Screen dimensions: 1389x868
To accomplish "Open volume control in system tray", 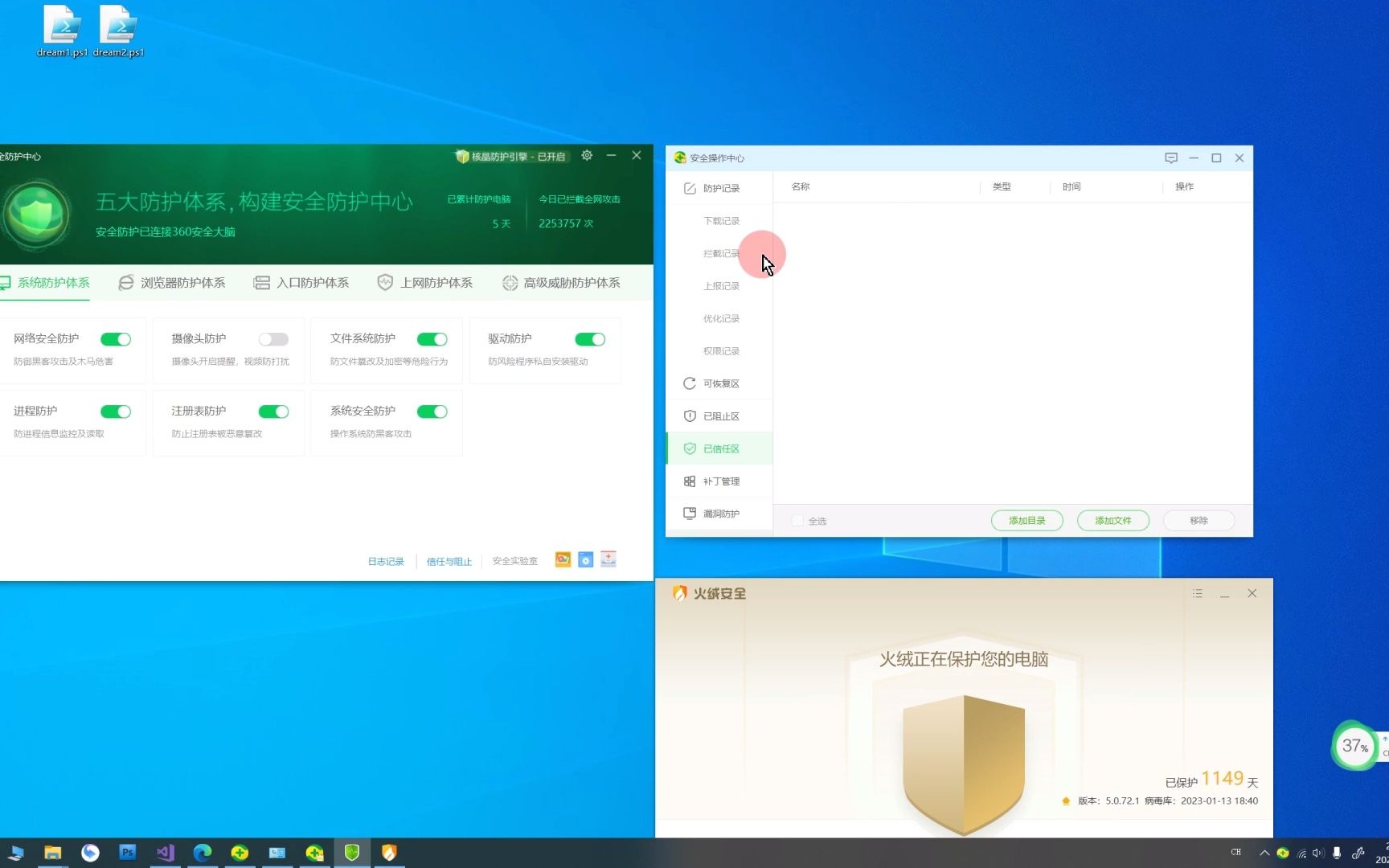I will click(1318, 854).
